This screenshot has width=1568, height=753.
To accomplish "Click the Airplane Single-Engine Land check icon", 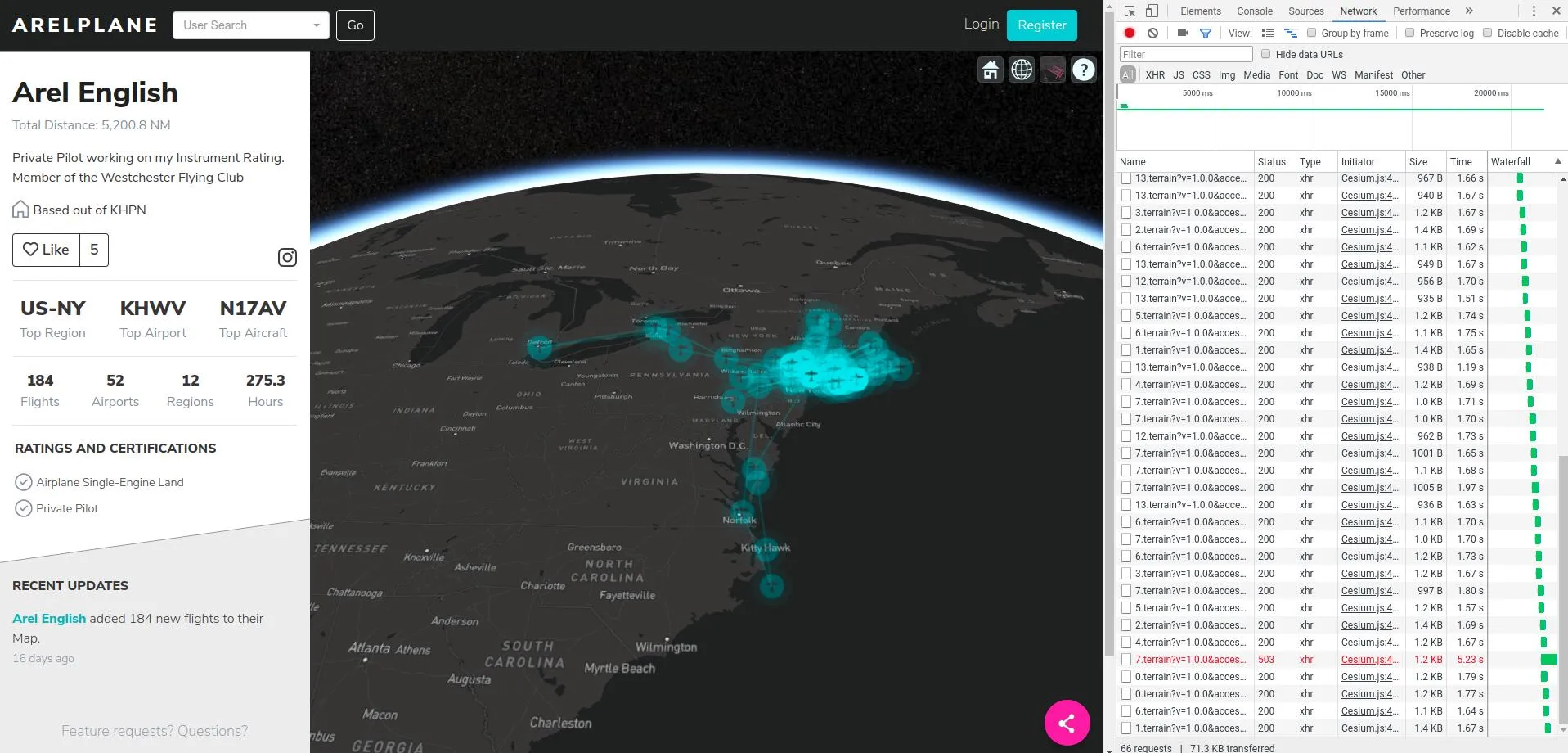I will [24, 482].
